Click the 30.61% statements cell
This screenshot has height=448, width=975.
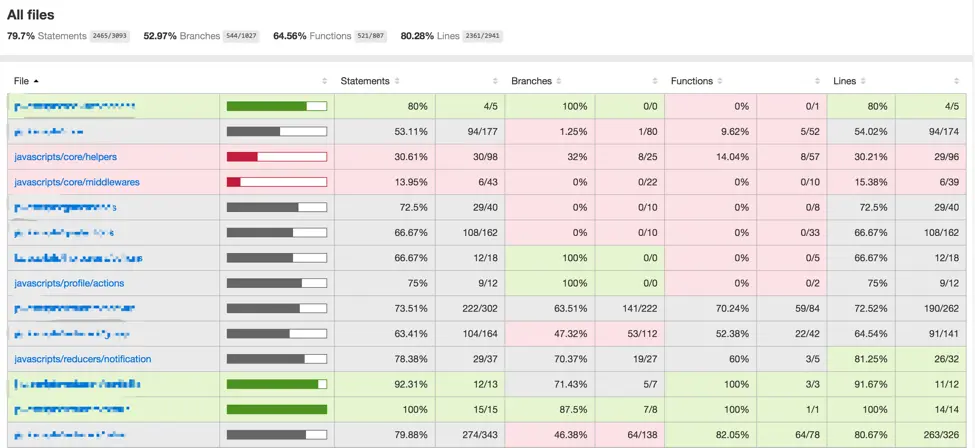pyautogui.click(x=385, y=157)
